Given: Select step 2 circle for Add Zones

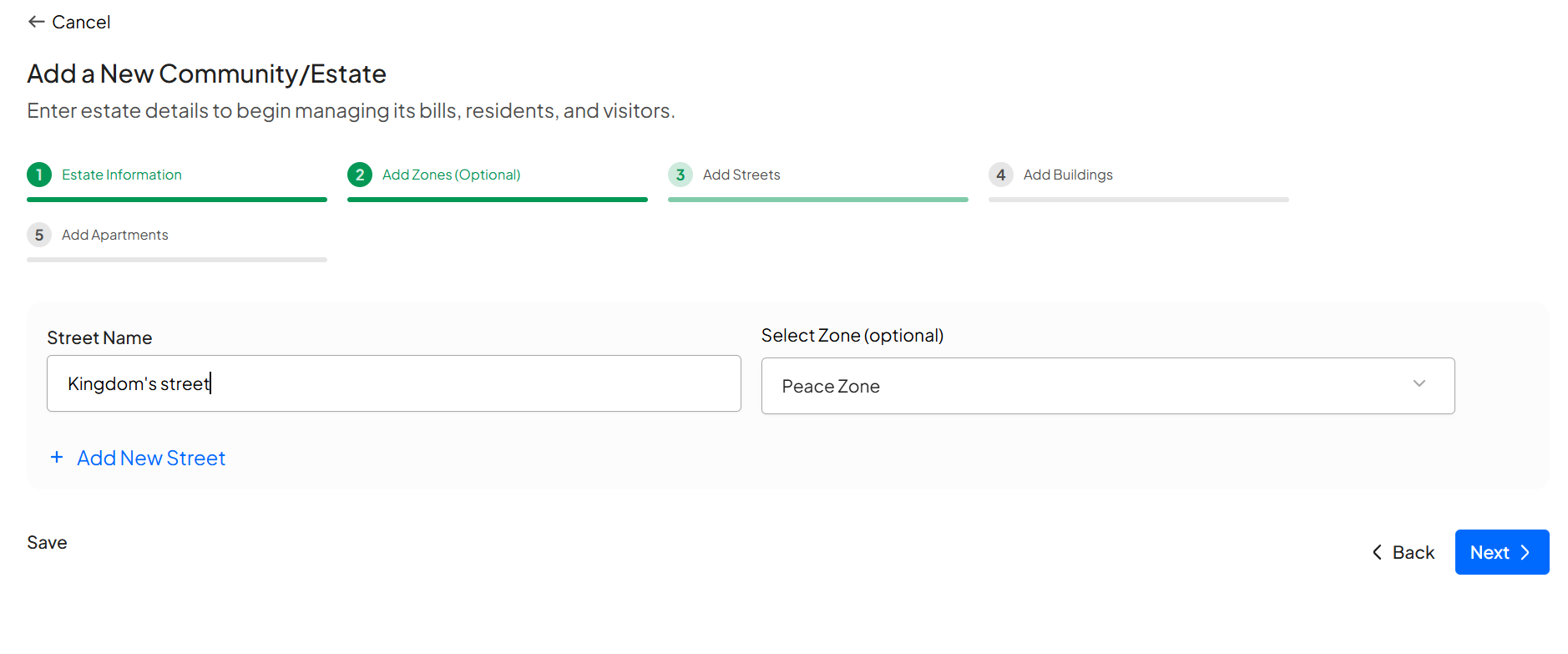Looking at the screenshot, I should (360, 175).
